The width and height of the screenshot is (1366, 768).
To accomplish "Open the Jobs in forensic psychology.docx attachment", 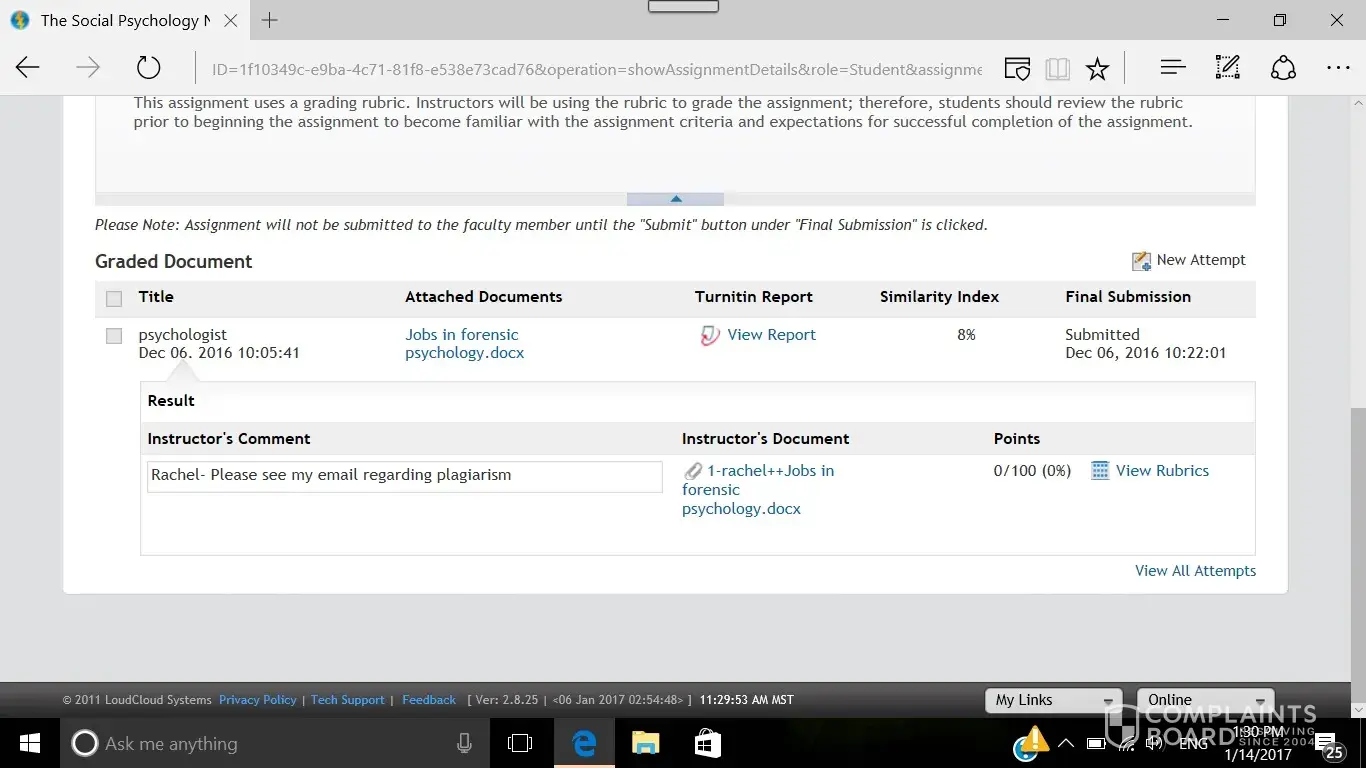I will (463, 344).
